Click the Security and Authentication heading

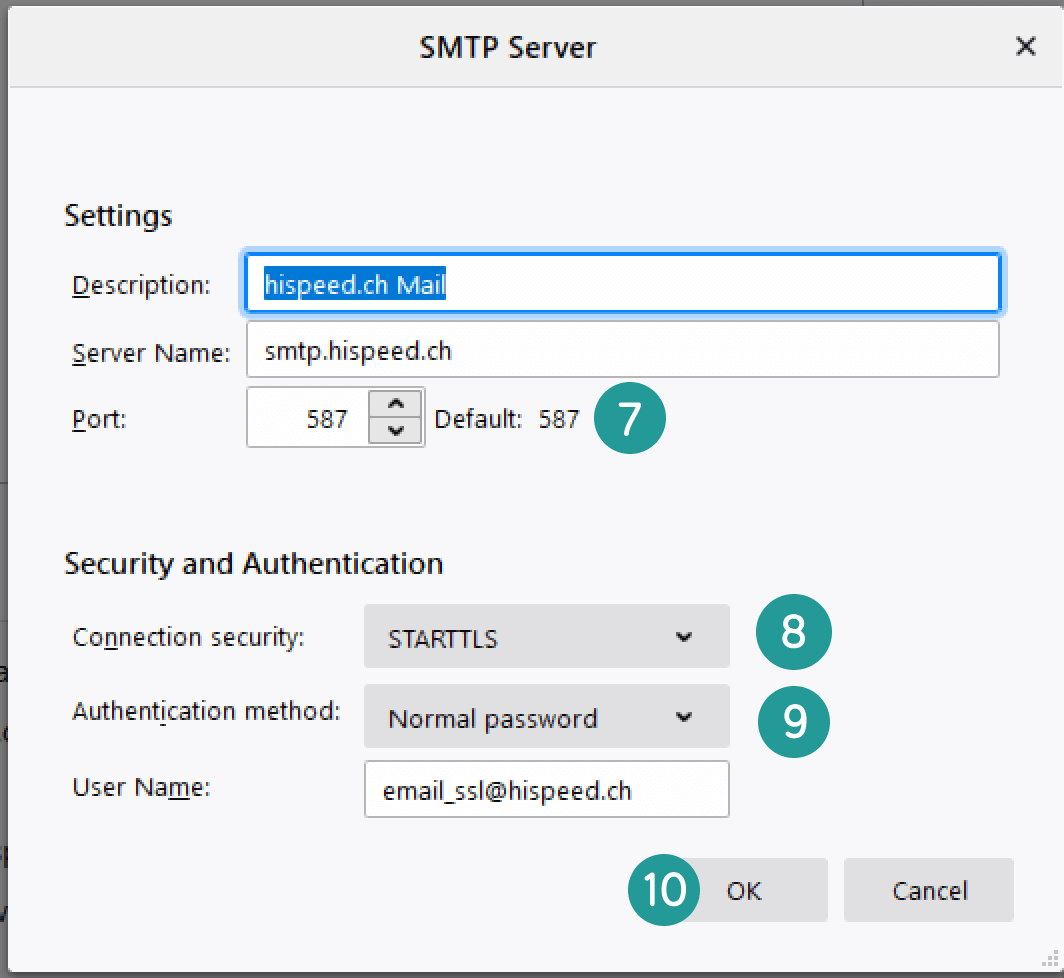tap(253, 564)
